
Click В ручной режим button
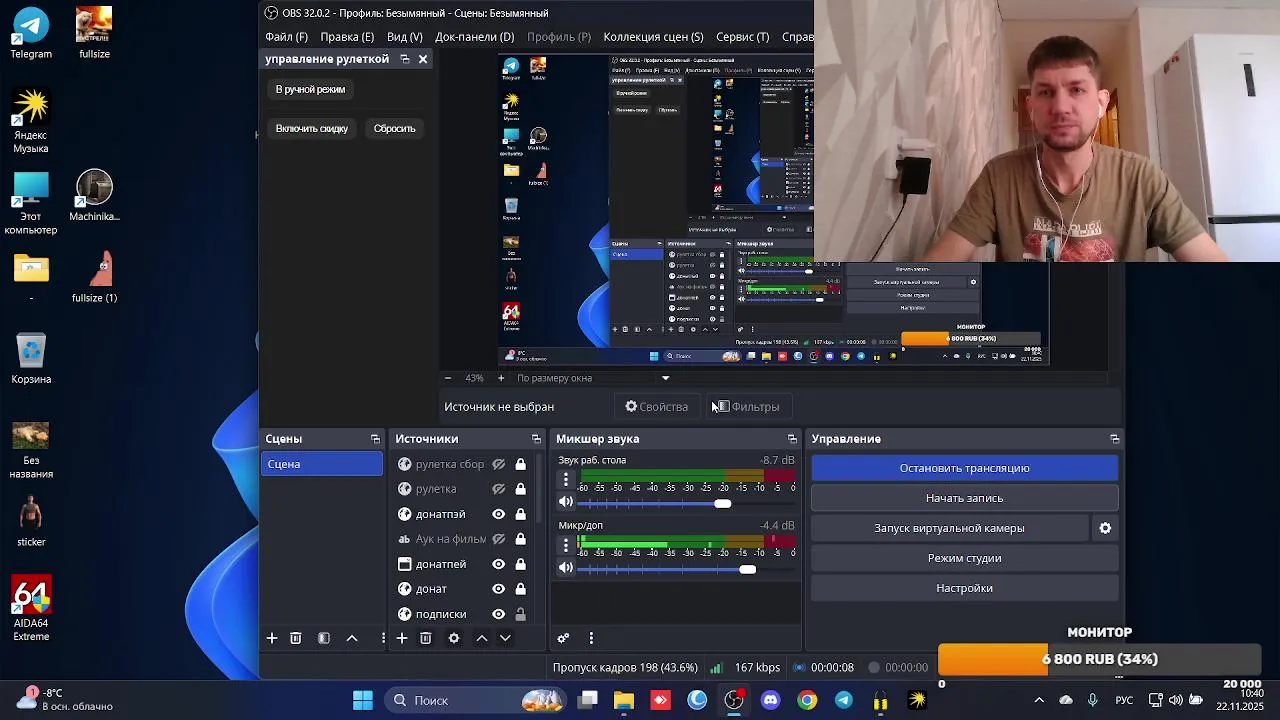[x=310, y=89]
